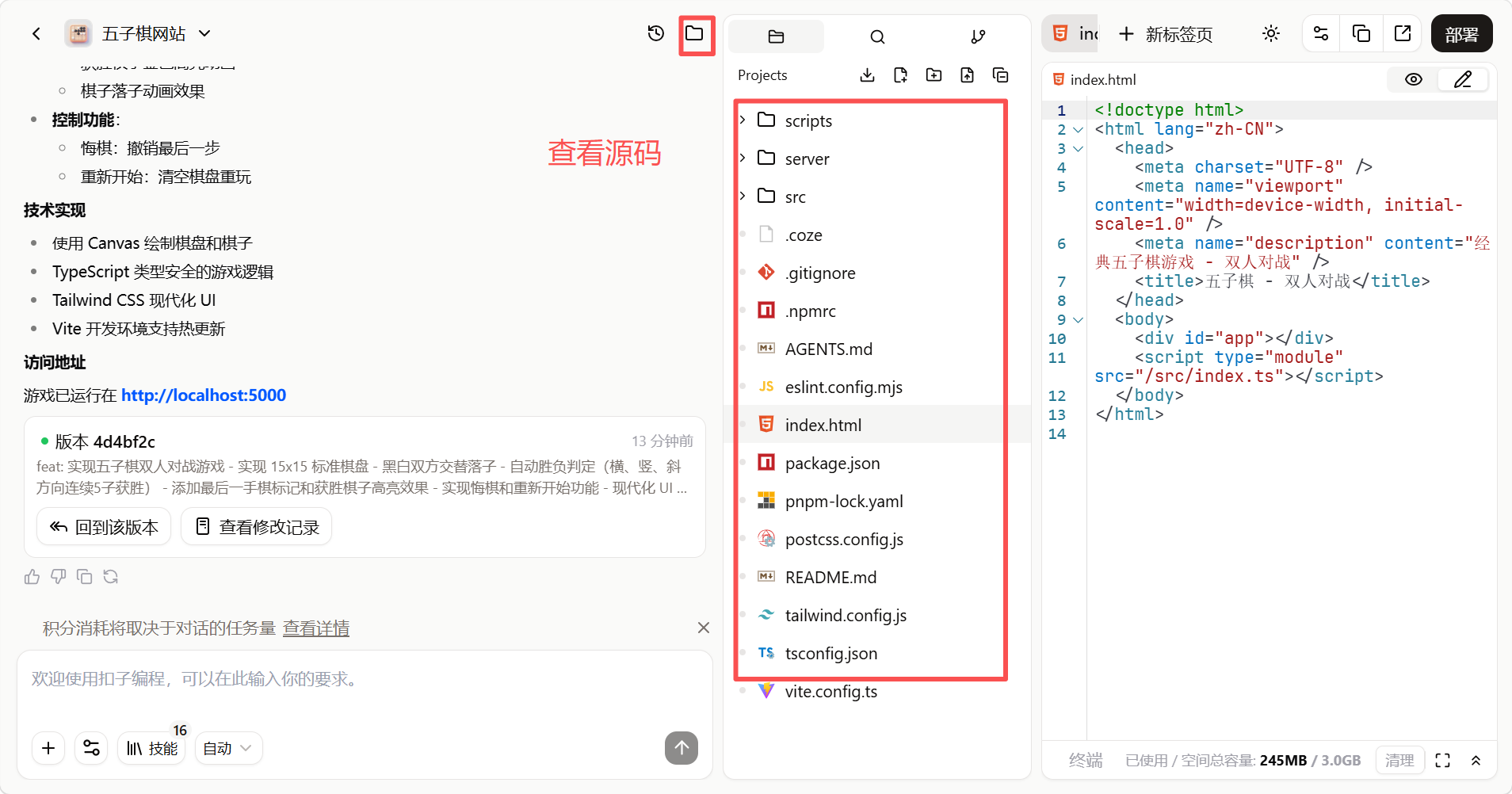Toggle light/dark theme sun icon
Image resolution: width=1512 pixels, height=794 pixels.
[x=1271, y=33]
